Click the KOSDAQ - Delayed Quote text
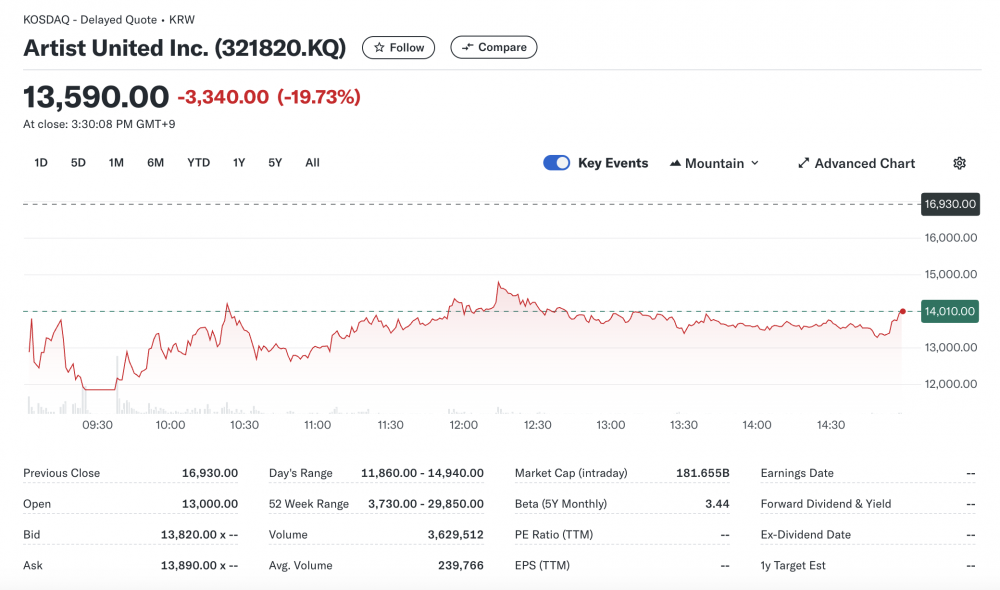 90,20
